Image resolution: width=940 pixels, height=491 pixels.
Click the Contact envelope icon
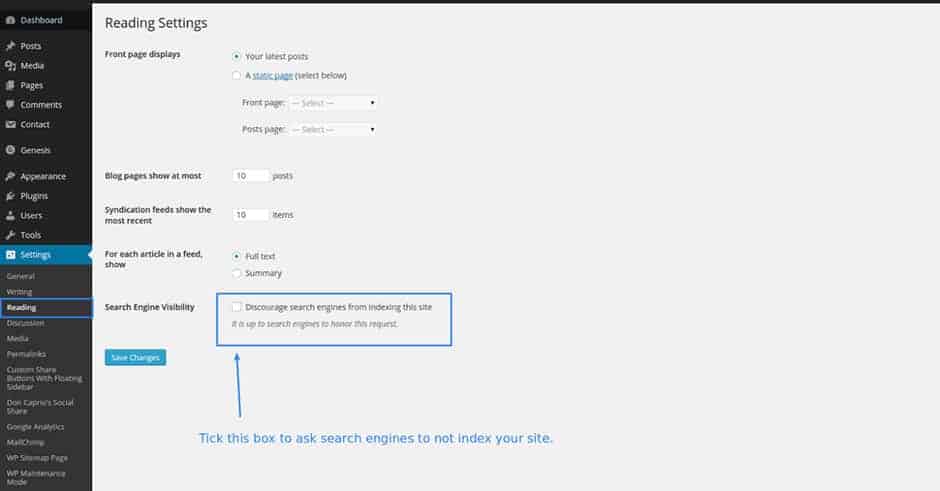pos(10,125)
